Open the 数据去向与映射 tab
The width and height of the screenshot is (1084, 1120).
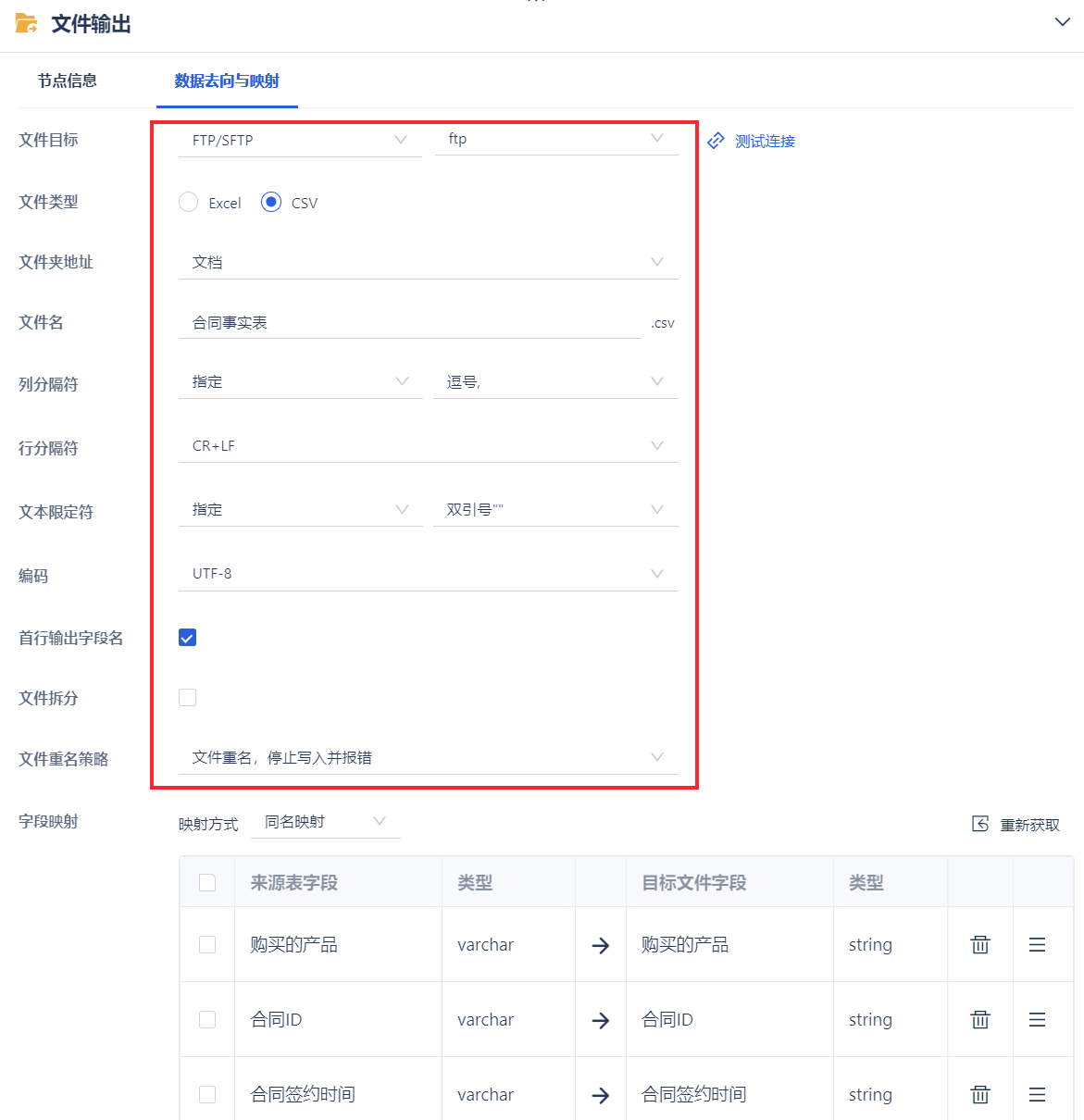click(x=227, y=81)
